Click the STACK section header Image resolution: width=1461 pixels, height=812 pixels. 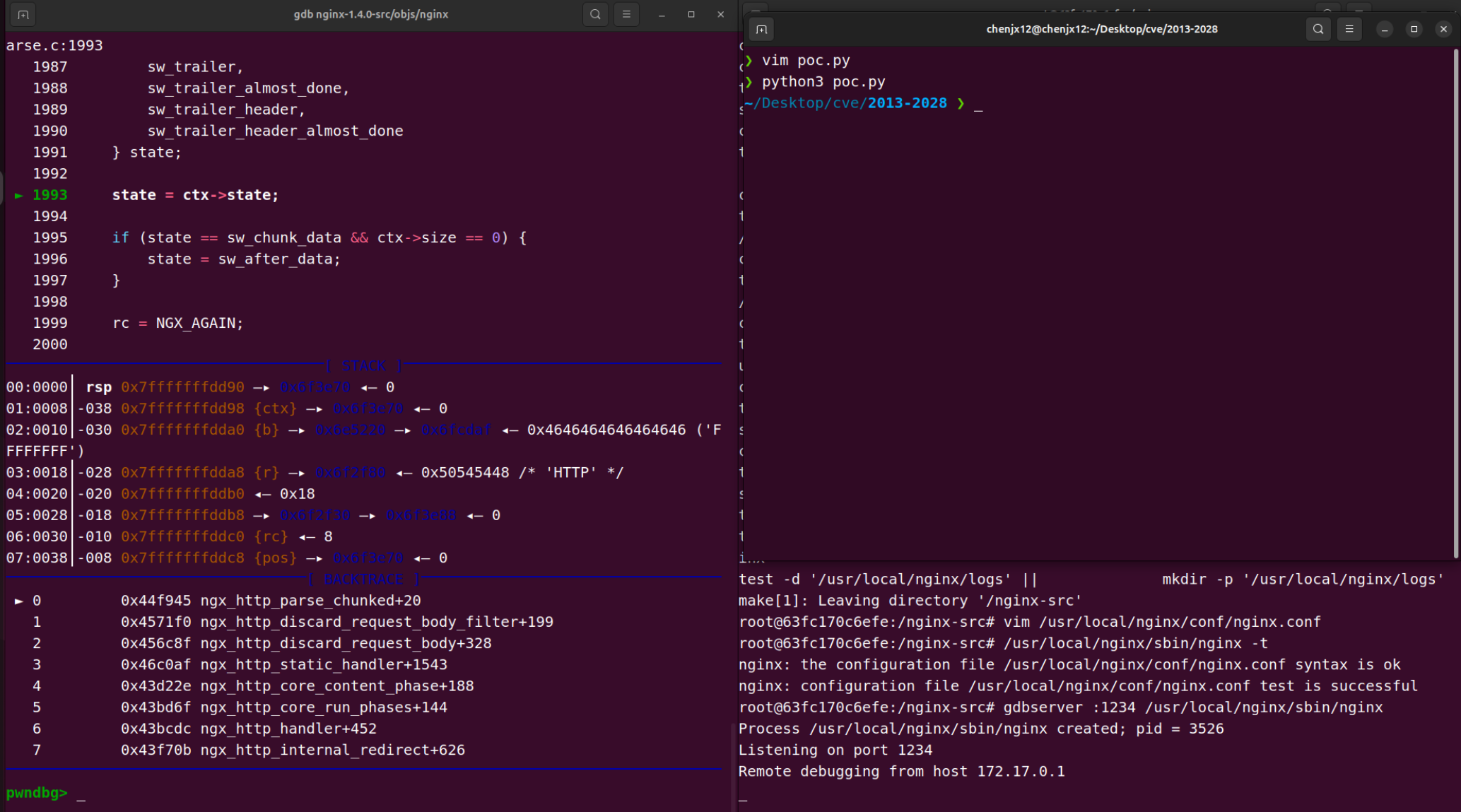(364, 366)
